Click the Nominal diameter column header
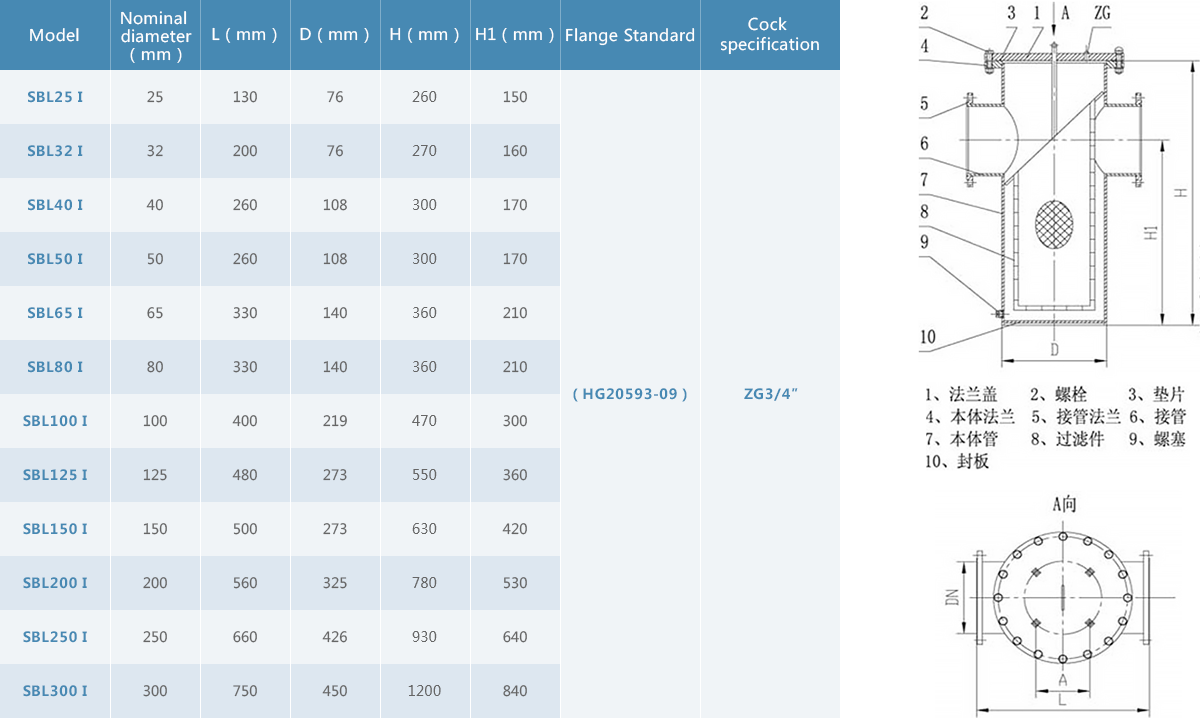This screenshot has height=718, width=1200. point(155,36)
